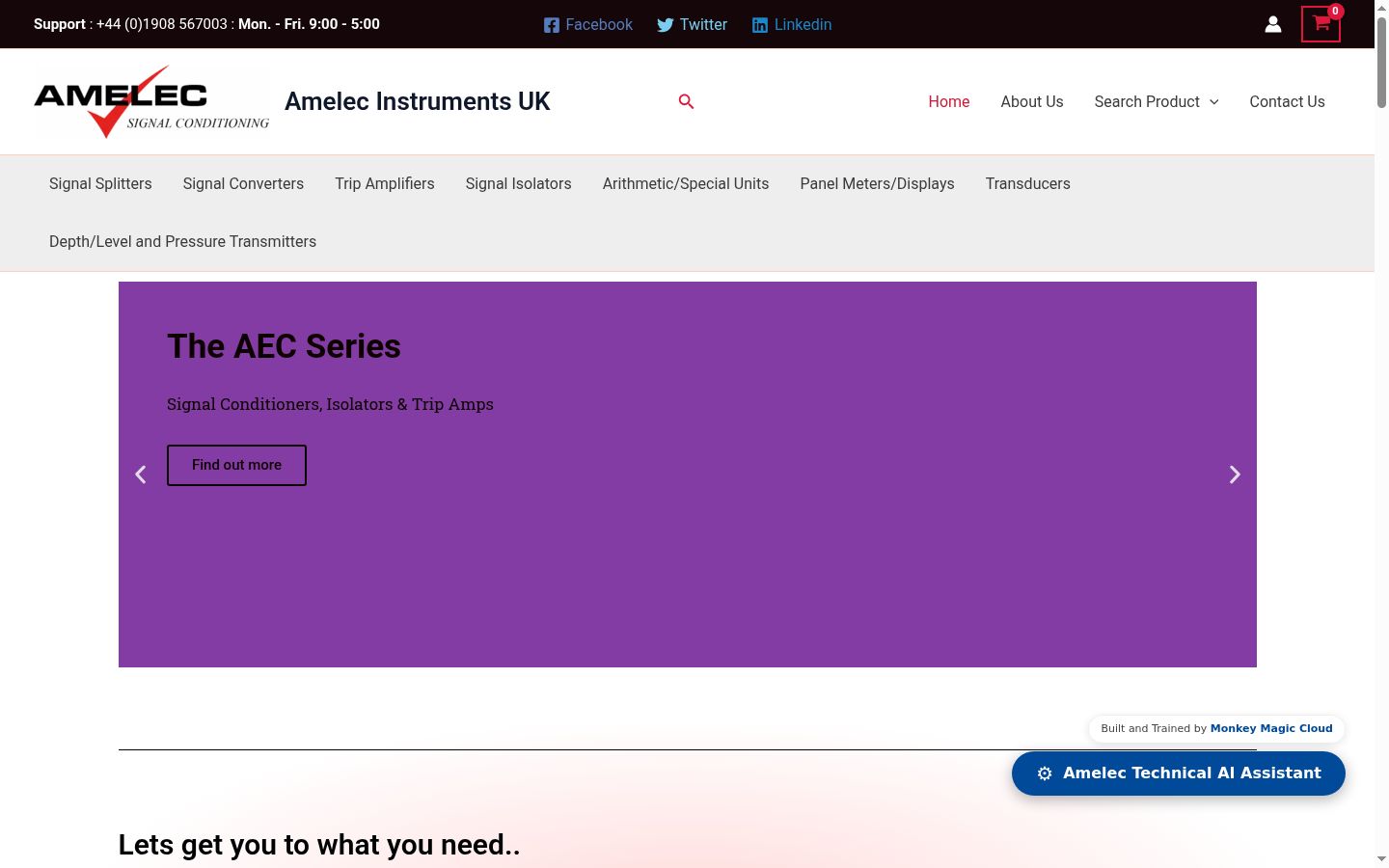The width and height of the screenshot is (1389, 868).
Task: Select Arithmetic/Special Units category
Action: 686,184
